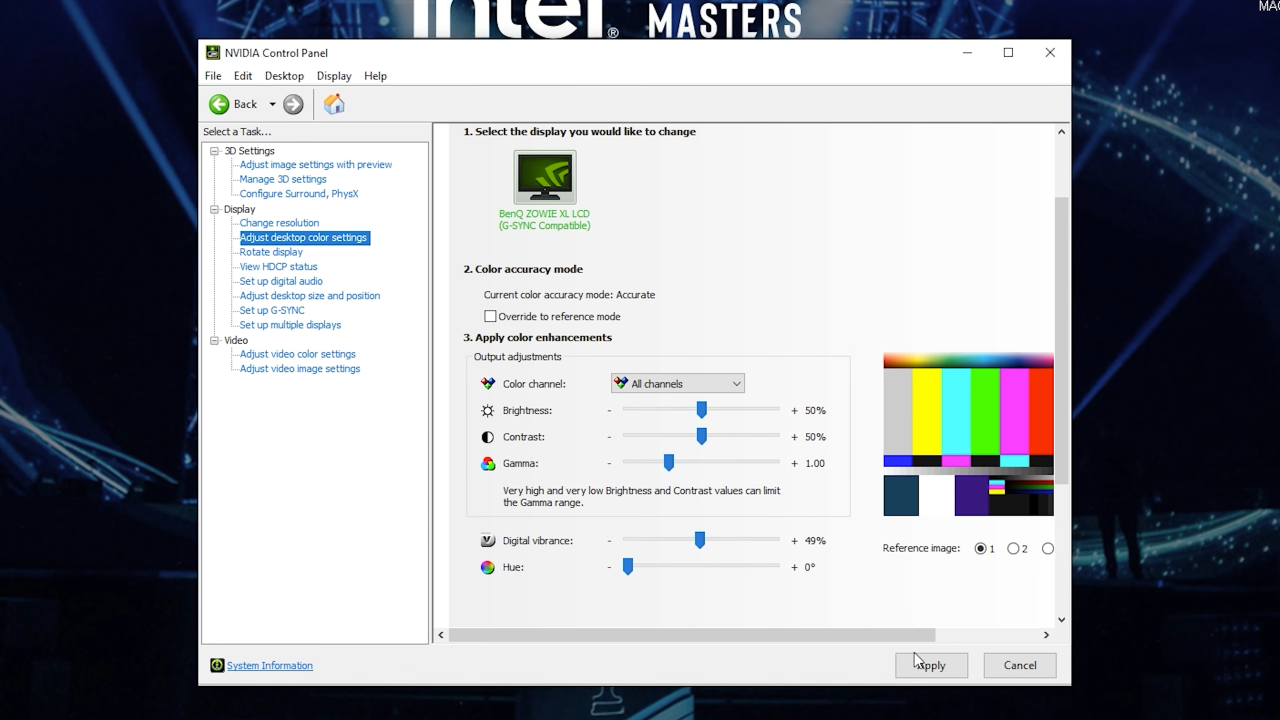
Task: Click the Contrast half-circle icon
Action: point(488,437)
